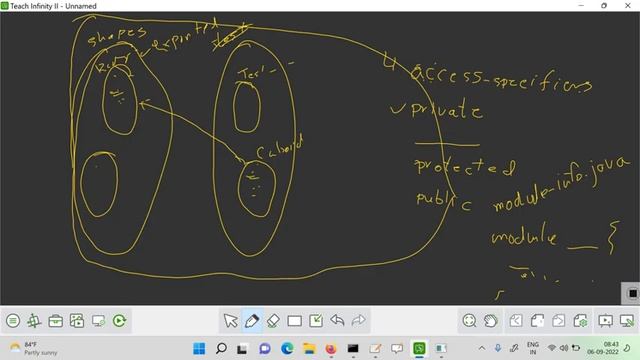Launch Microsoft Edge from taskbar
The width and height of the screenshot is (640, 360).
tap(287, 349)
